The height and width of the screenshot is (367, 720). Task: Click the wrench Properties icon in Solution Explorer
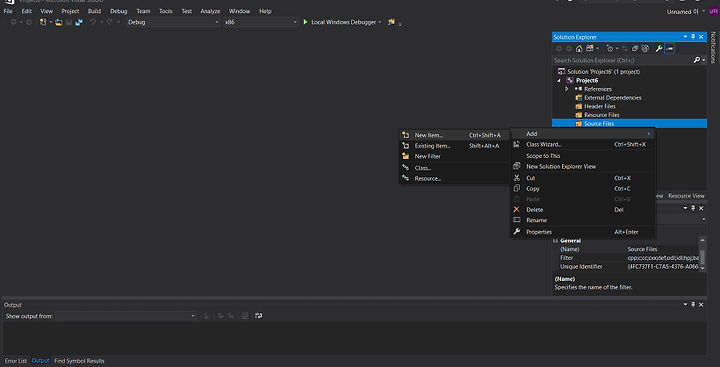pos(659,49)
